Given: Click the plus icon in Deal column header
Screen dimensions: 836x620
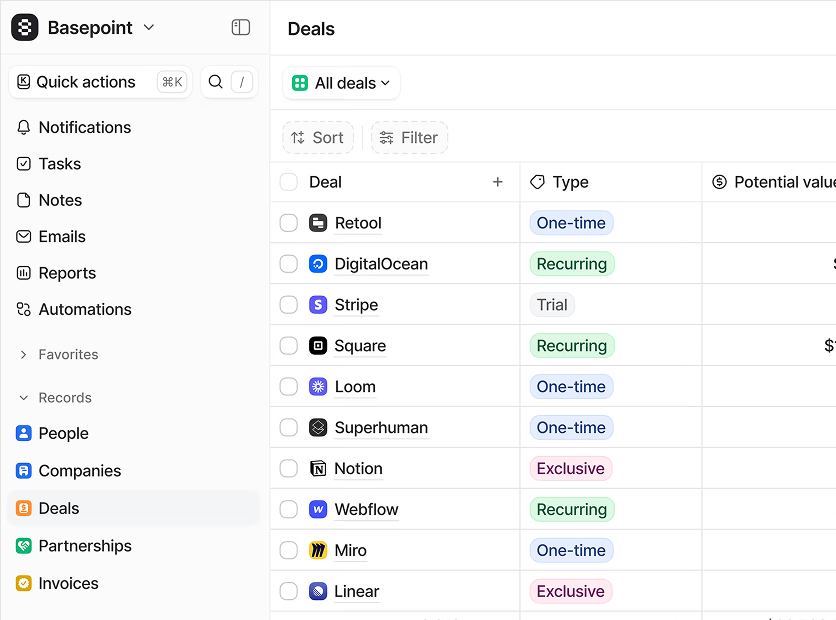Looking at the screenshot, I should (x=498, y=182).
